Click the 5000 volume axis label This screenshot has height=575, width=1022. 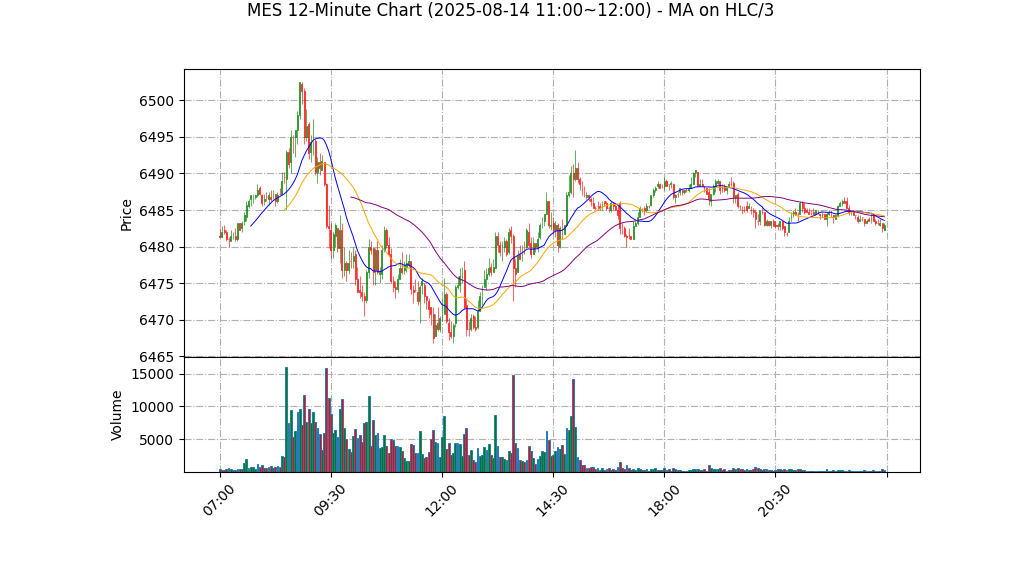click(156, 440)
